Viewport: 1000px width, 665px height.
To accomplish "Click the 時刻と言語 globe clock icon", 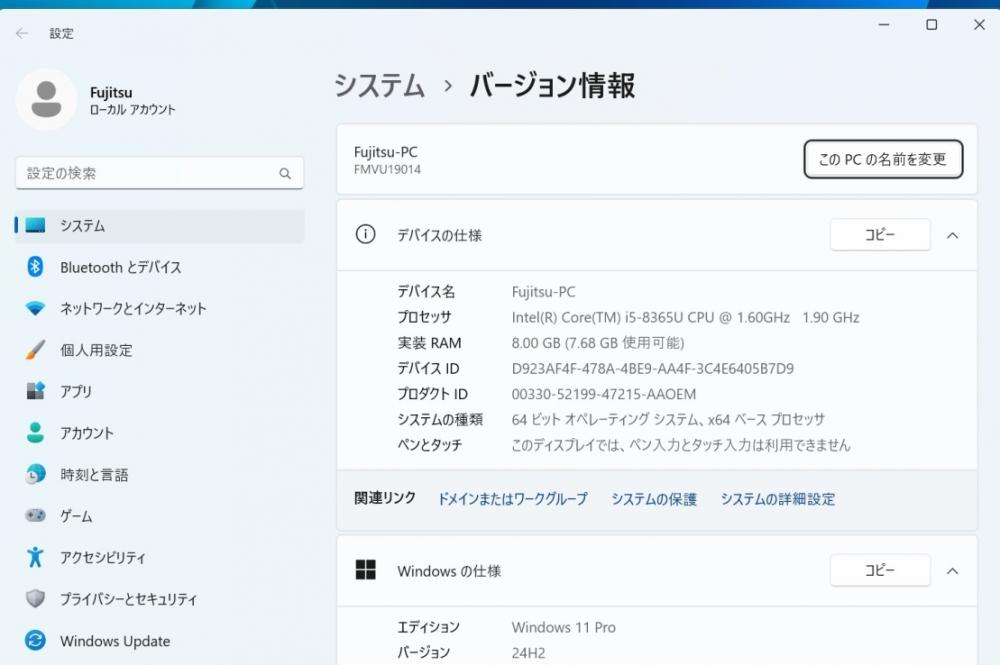I will [x=35, y=474].
